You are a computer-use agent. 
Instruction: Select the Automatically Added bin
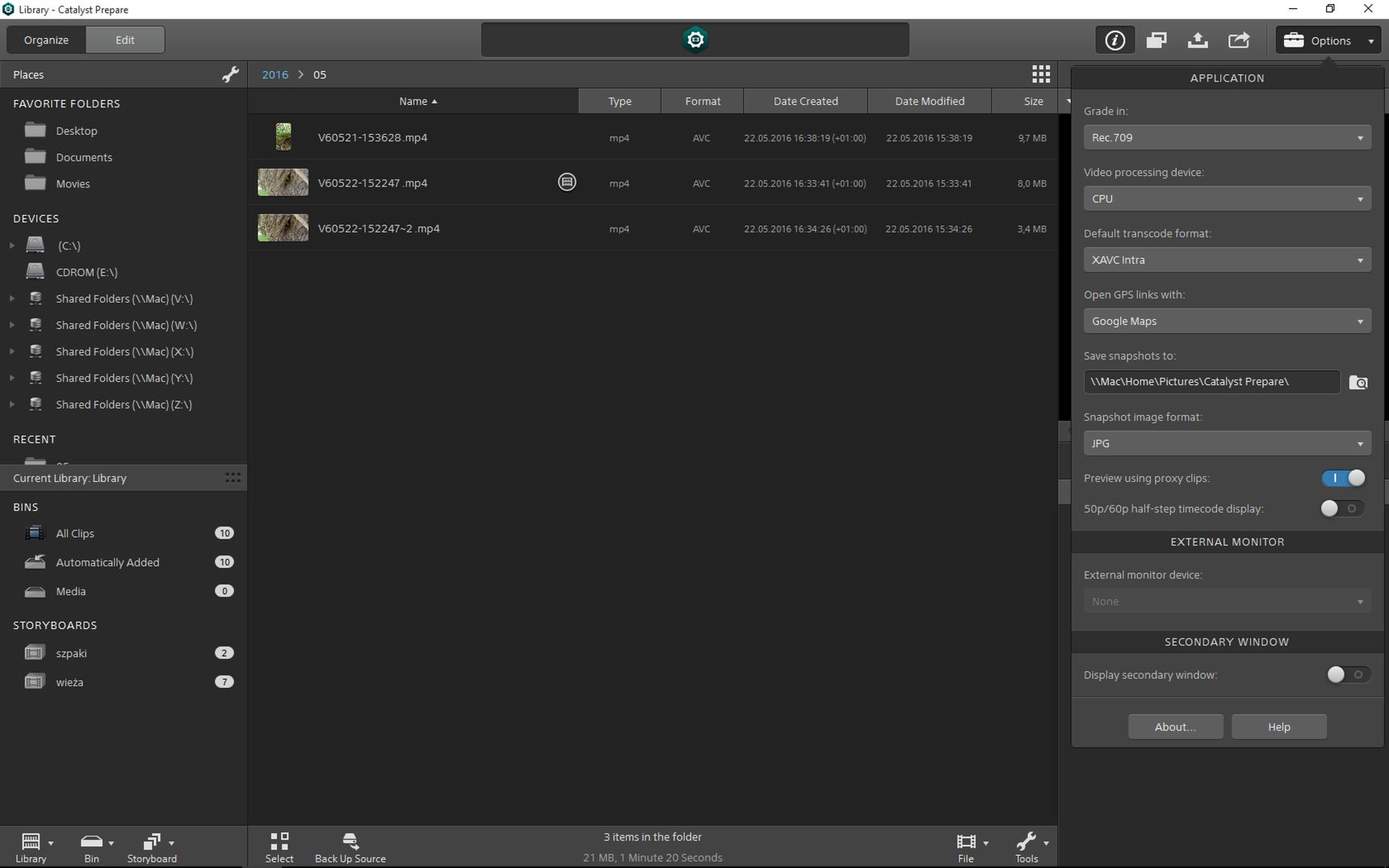coord(124,562)
